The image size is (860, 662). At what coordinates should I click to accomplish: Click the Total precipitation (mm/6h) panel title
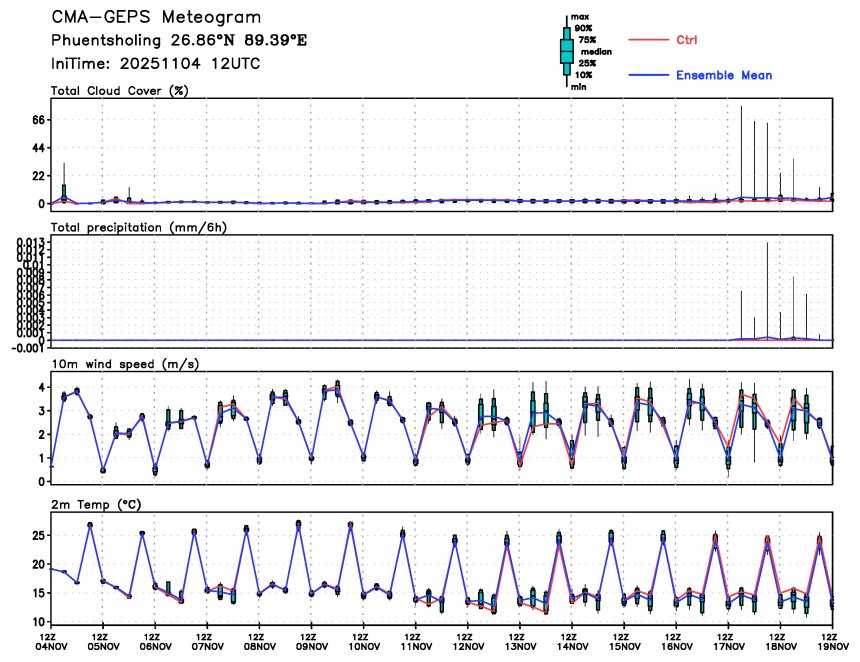[x=139, y=227]
